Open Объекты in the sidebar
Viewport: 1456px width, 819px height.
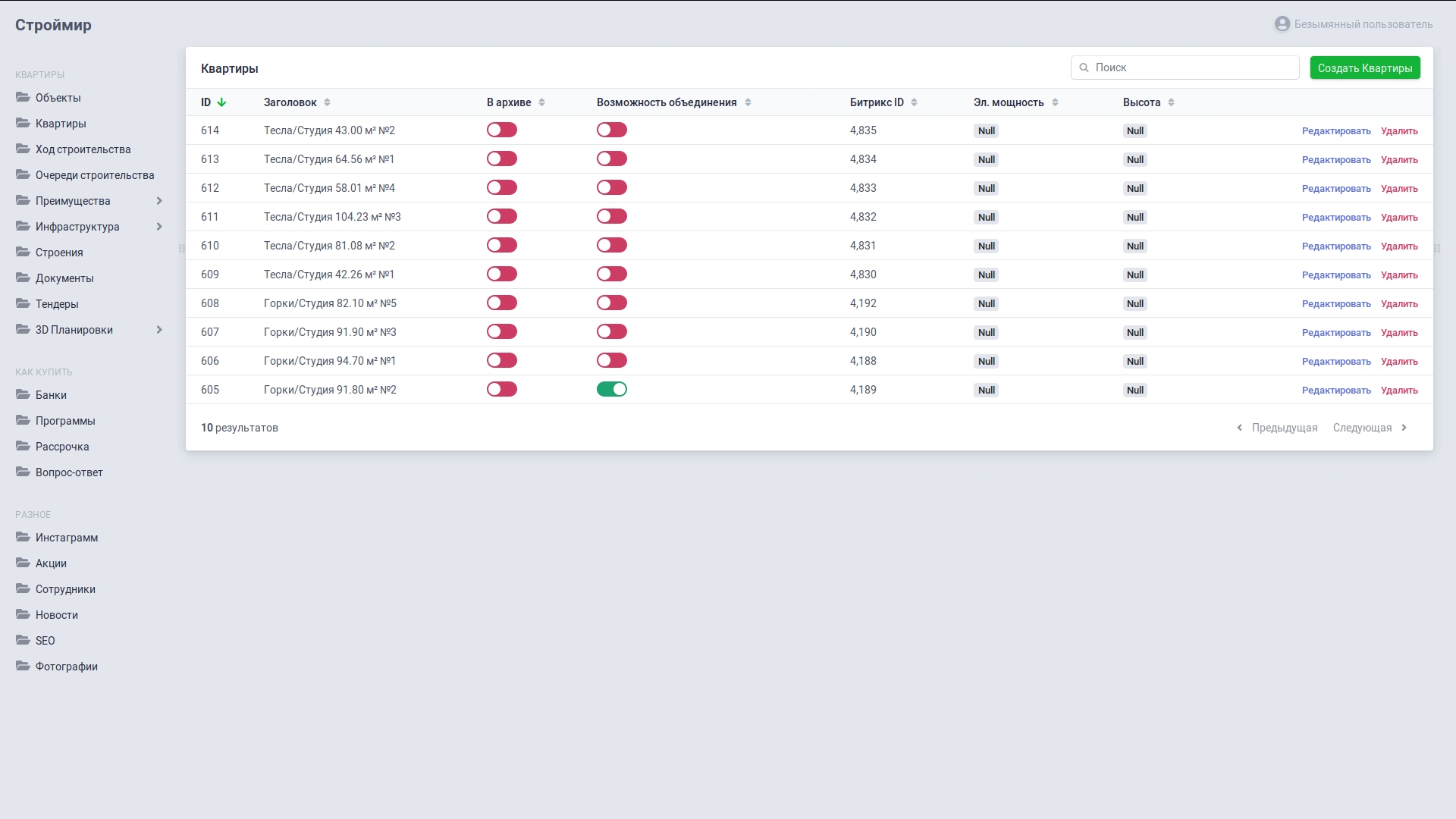tap(58, 98)
